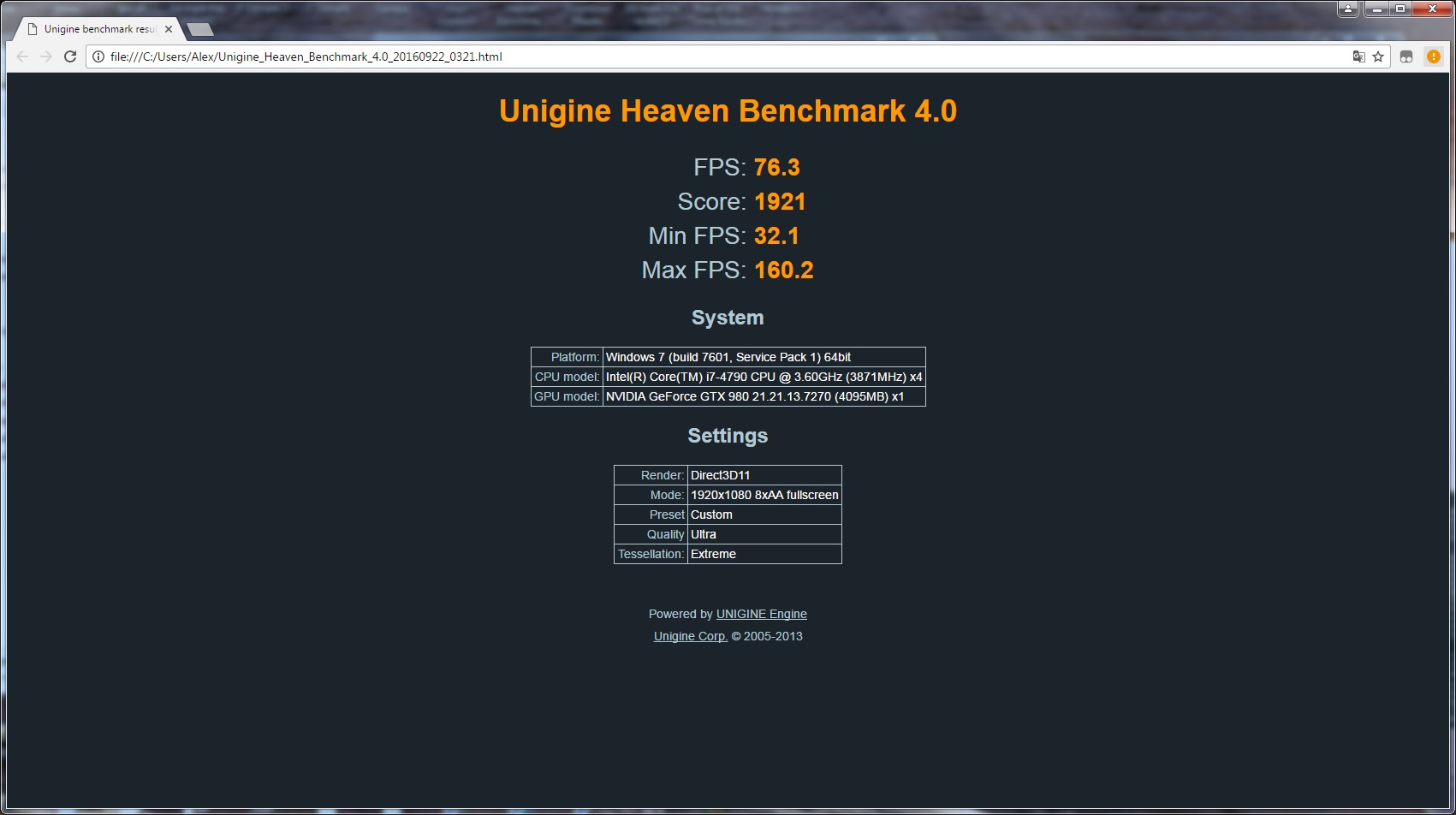The width and height of the screenshot is (1456, 815).
Task: Select the Min FPS value 32.1
Action: [776, 235]
